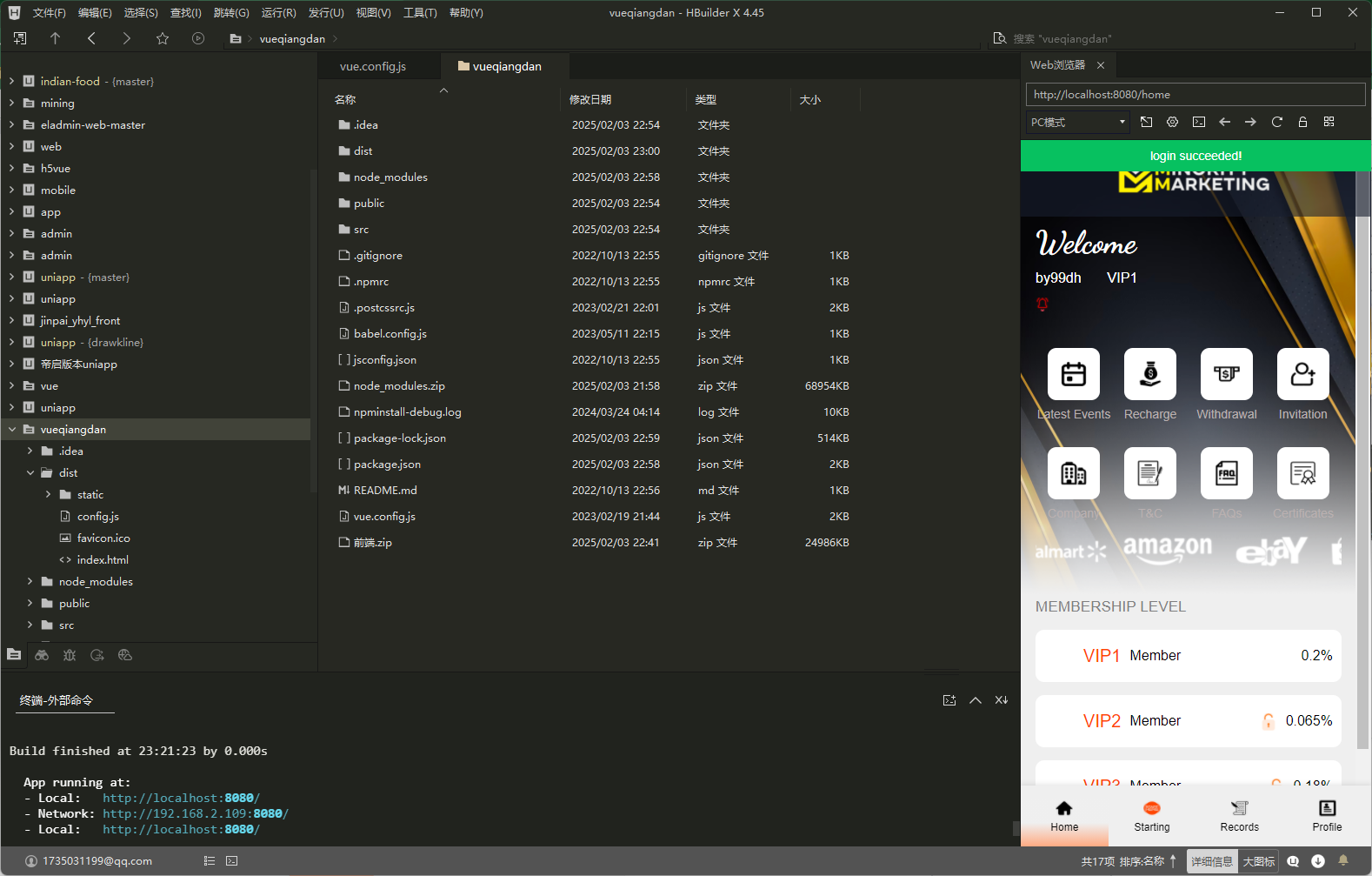
Task: Click the web preview vertical scrollbar
Action: click(x=1362, y=435)
